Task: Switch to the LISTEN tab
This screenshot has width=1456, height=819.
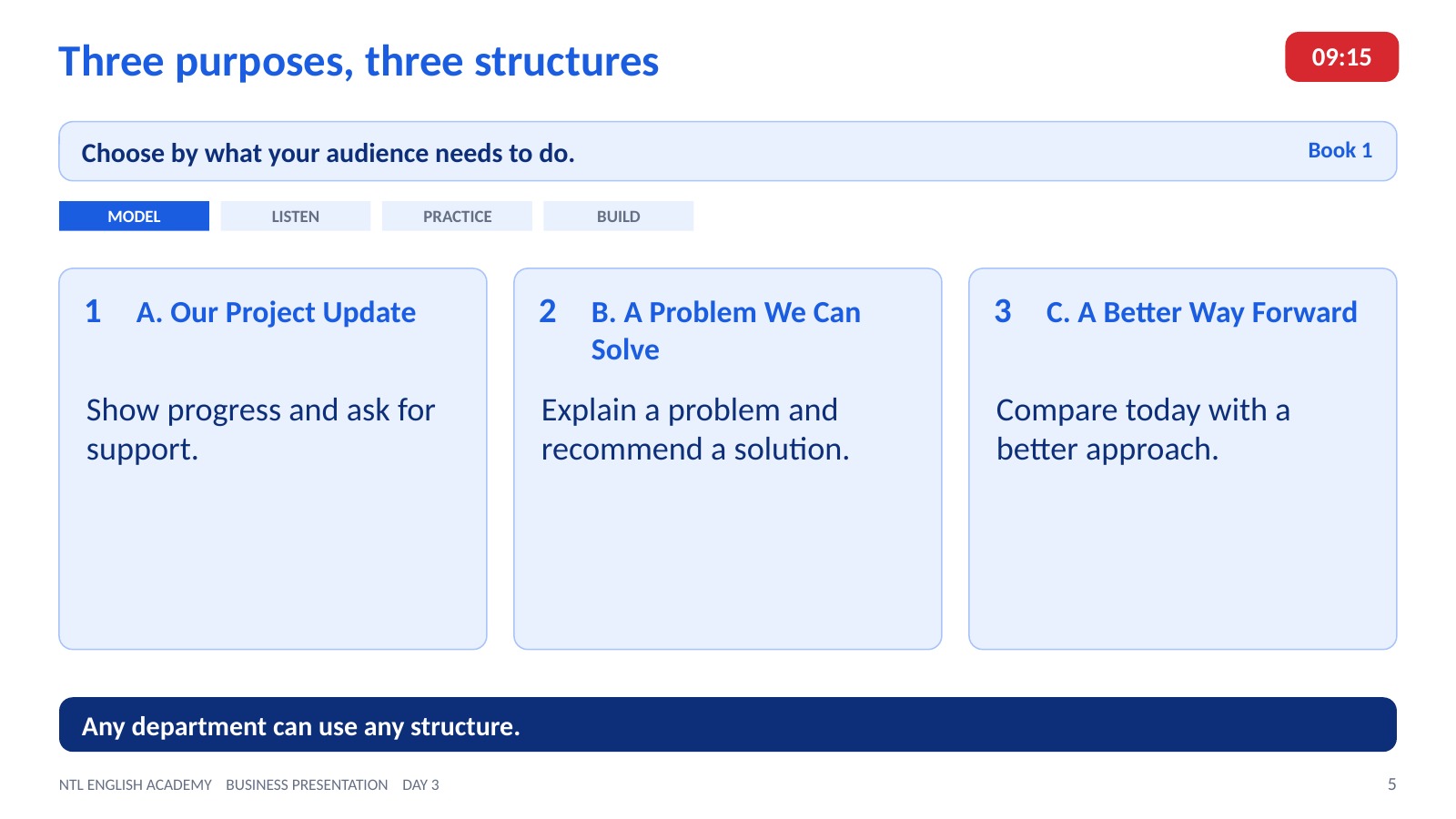Action: click(x=296, y=216)
